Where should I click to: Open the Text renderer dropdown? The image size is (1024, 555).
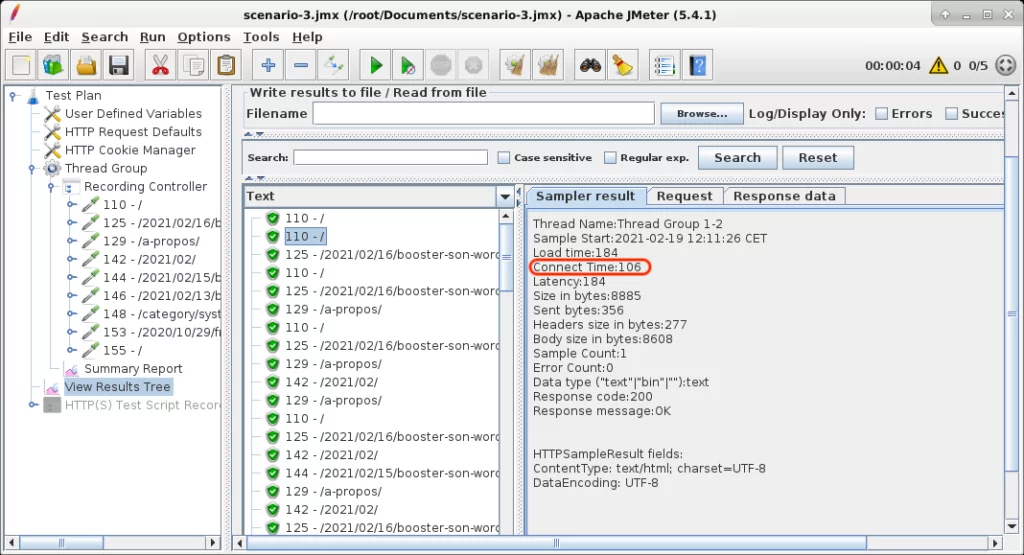click(x=505, y=196)
